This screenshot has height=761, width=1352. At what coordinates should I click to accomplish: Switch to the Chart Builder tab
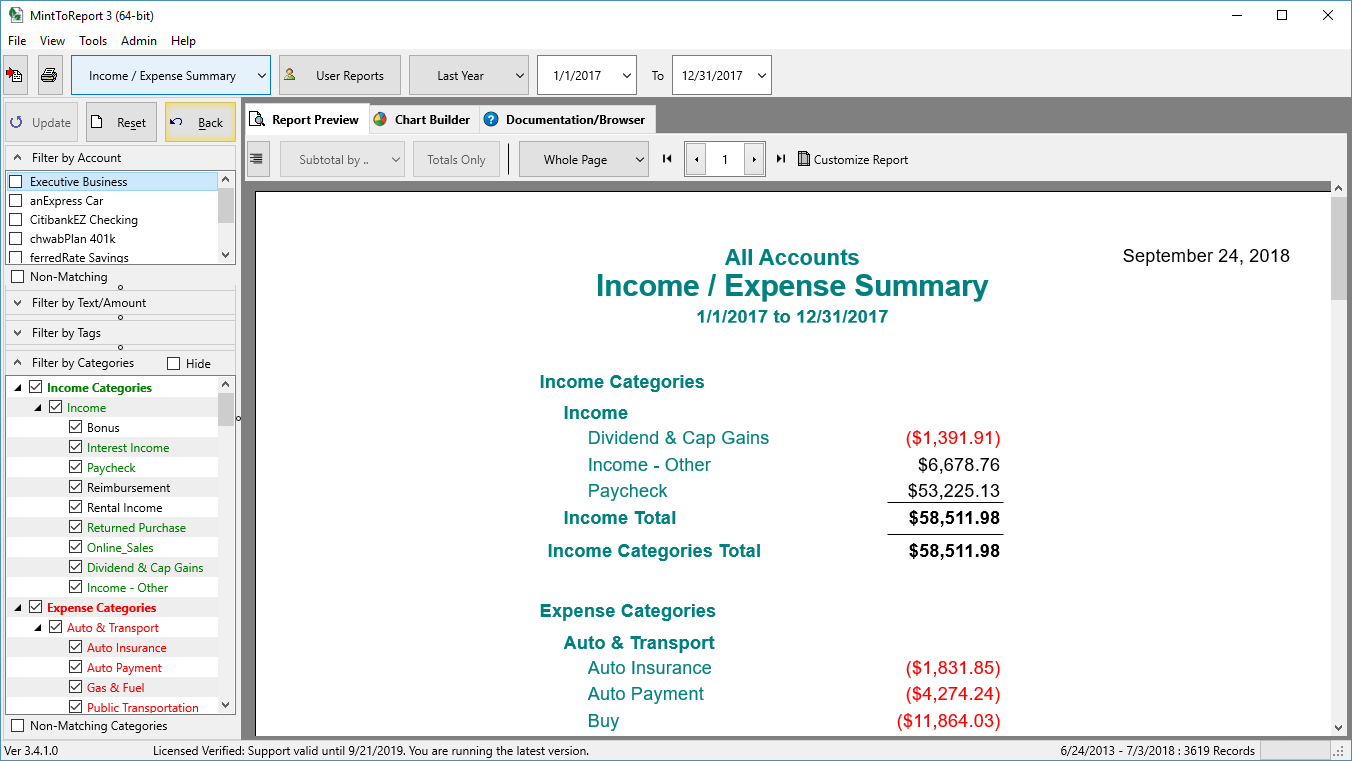point(424,119)
